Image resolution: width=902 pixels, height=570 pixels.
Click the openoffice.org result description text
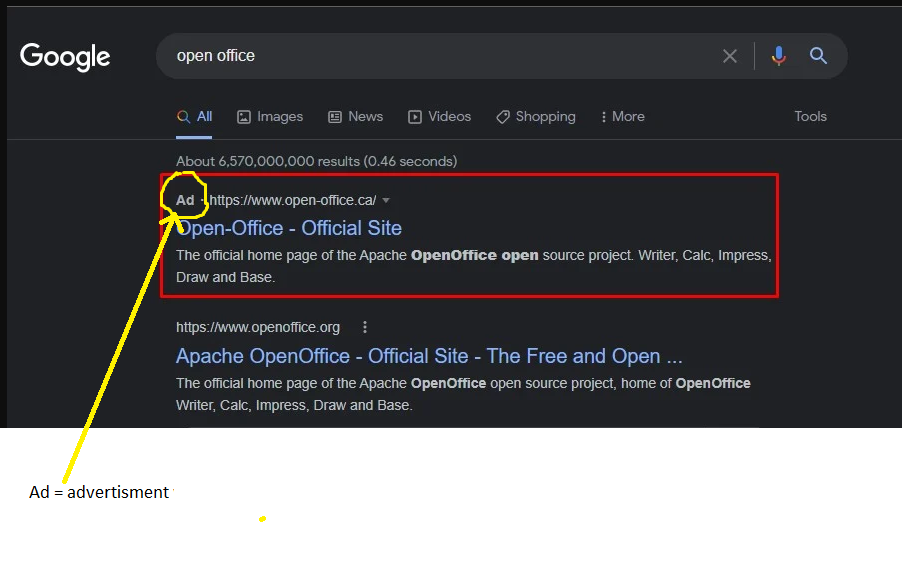point(463,394)
